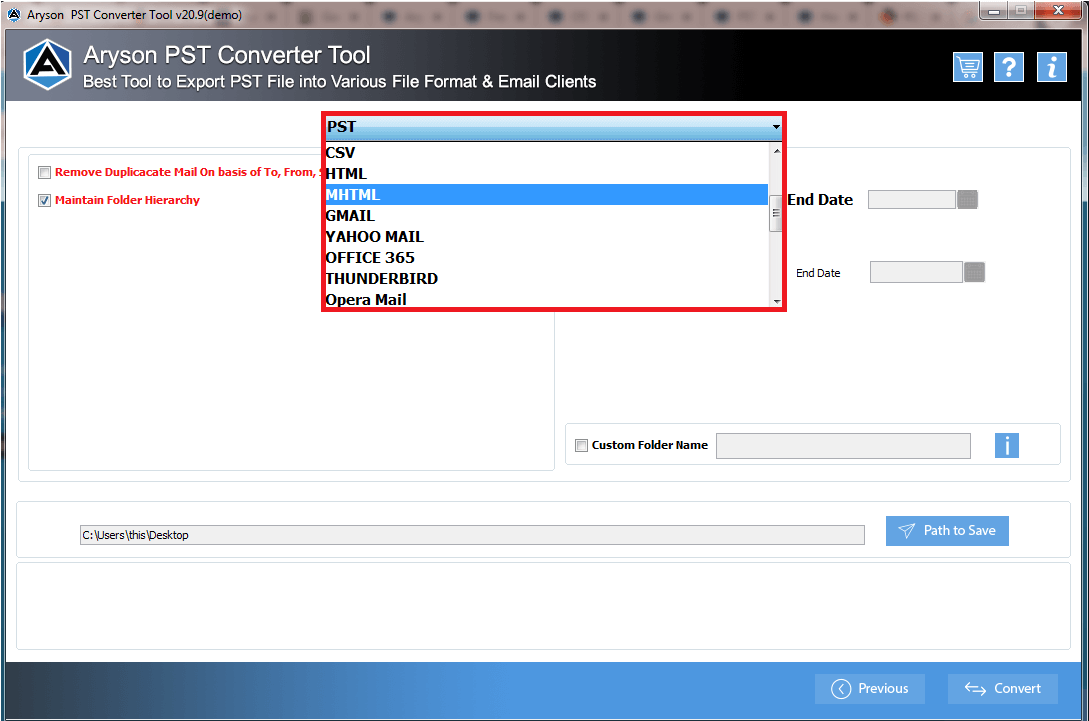Enable Remove Duplicate Mail checkbox
Image resolution: width=1089 pixels, height=721 pixels.
pyautogui.click(x=44, y=172)
